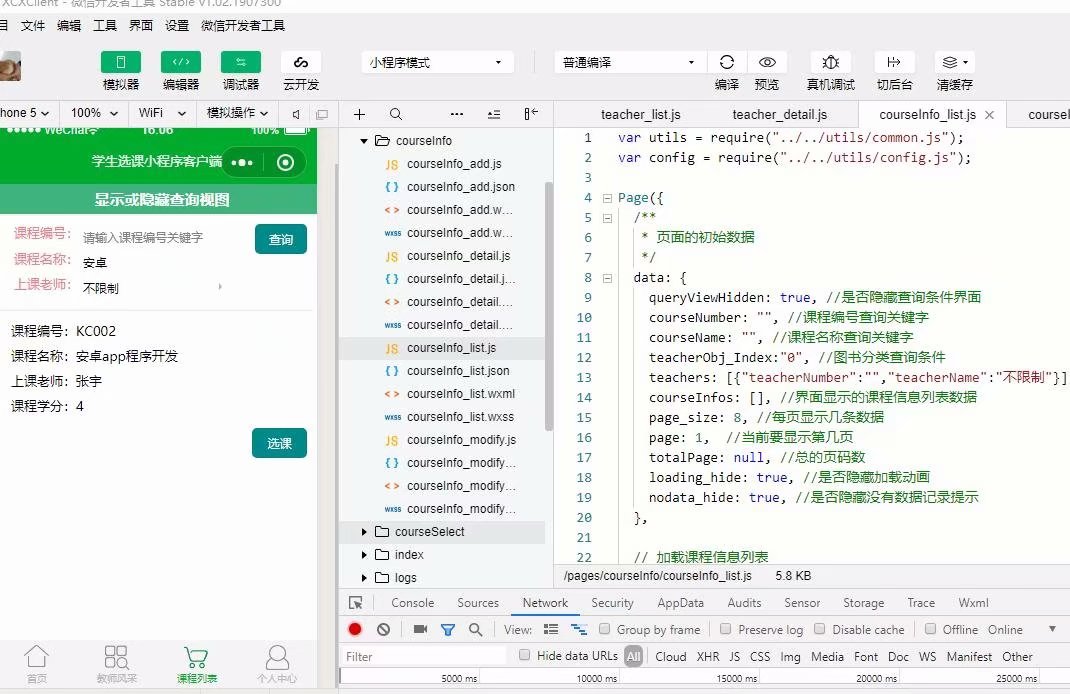Screen dimensions: 1070x694
Task: Enable Group by frame checkbox
Action: 605,628
